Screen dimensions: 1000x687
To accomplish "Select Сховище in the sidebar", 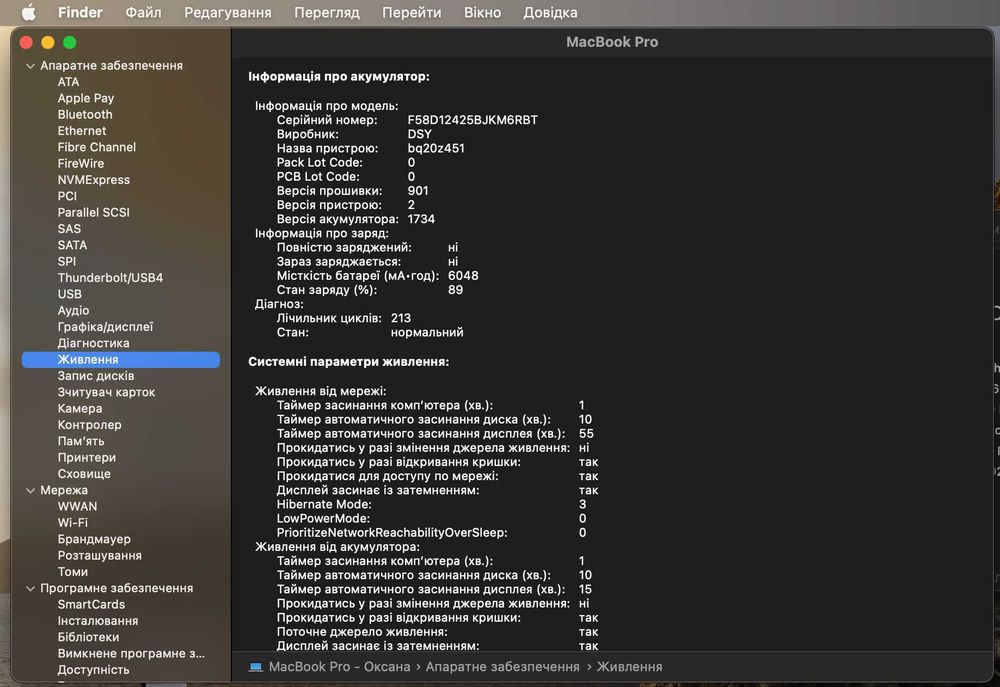I will (84, 474).
